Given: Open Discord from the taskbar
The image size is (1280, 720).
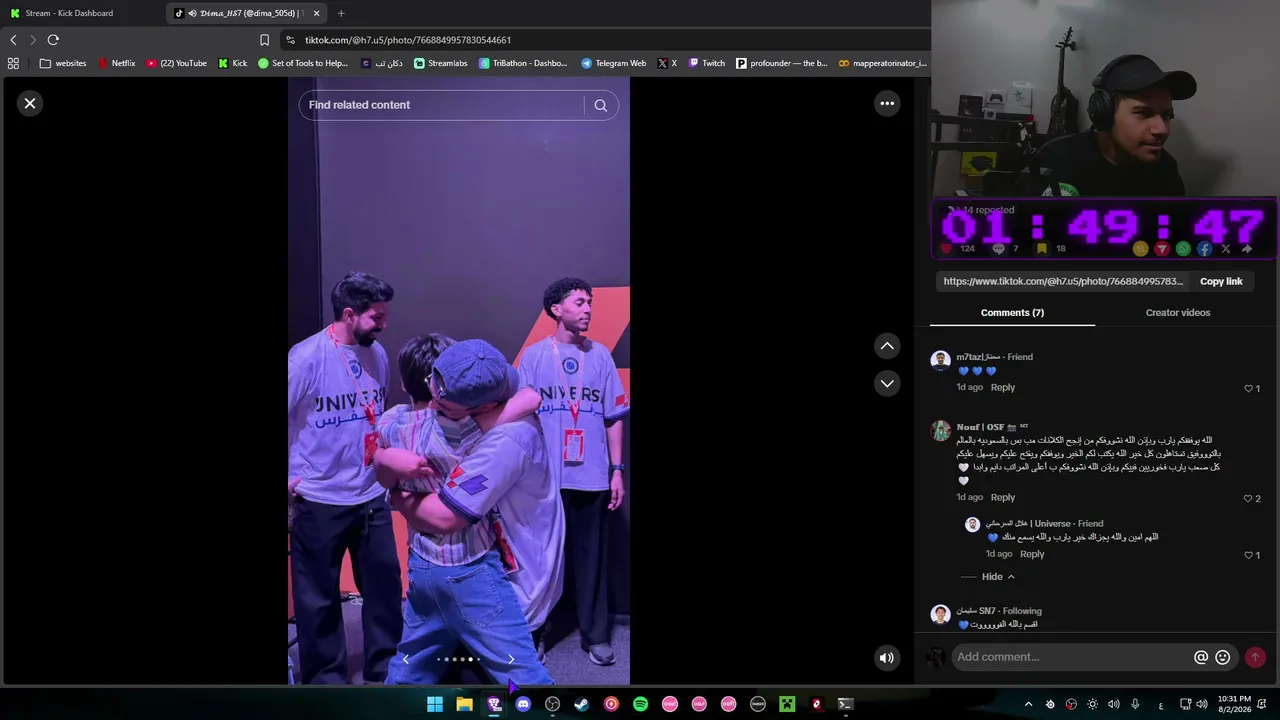Looking at the screenshot, I should click(x=523, y=704).
